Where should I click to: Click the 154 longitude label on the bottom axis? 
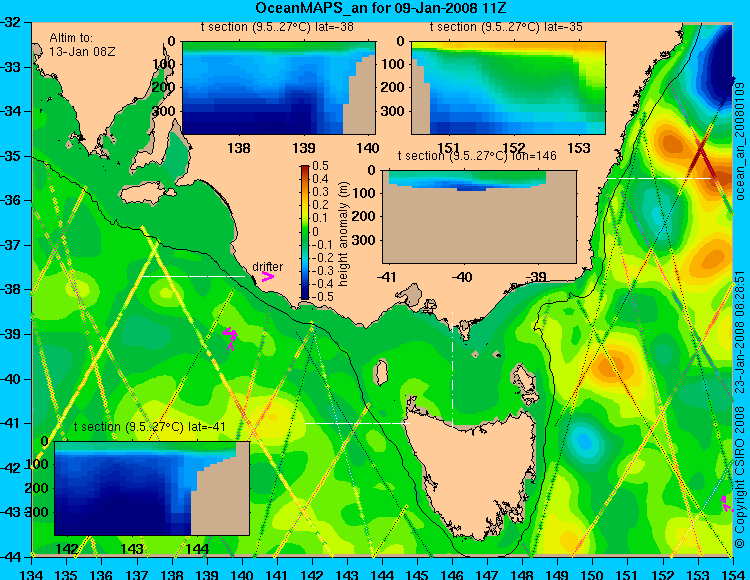pyautogui.click(x=732, y=574)
